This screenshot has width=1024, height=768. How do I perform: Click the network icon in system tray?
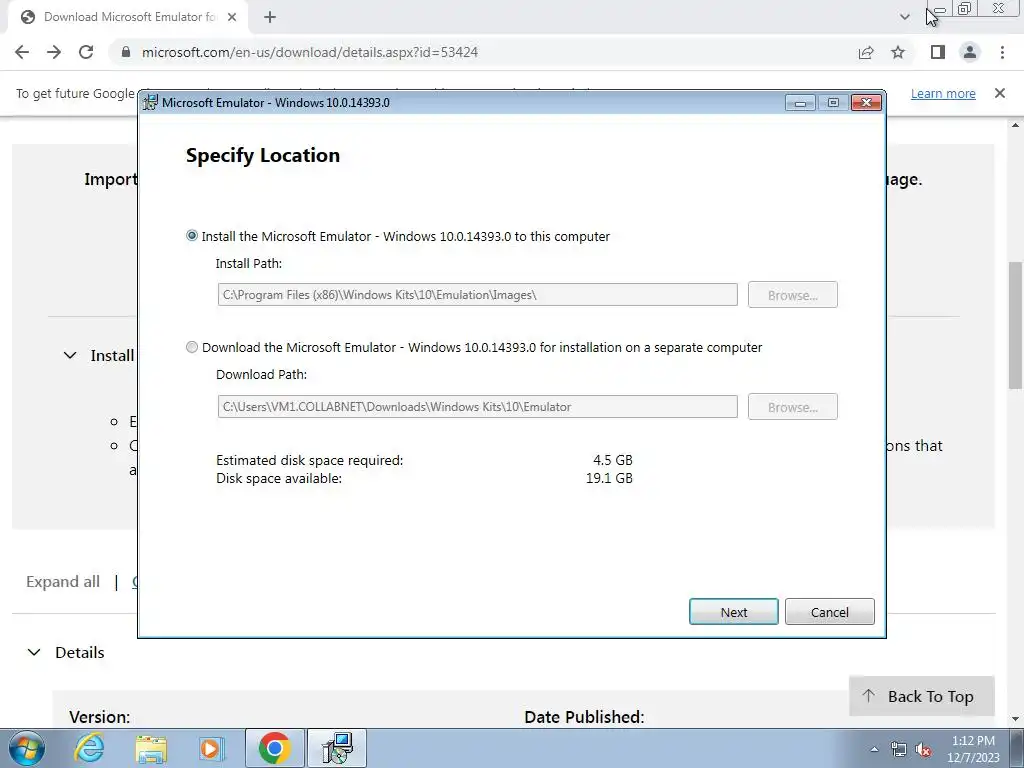click(899, 749)
